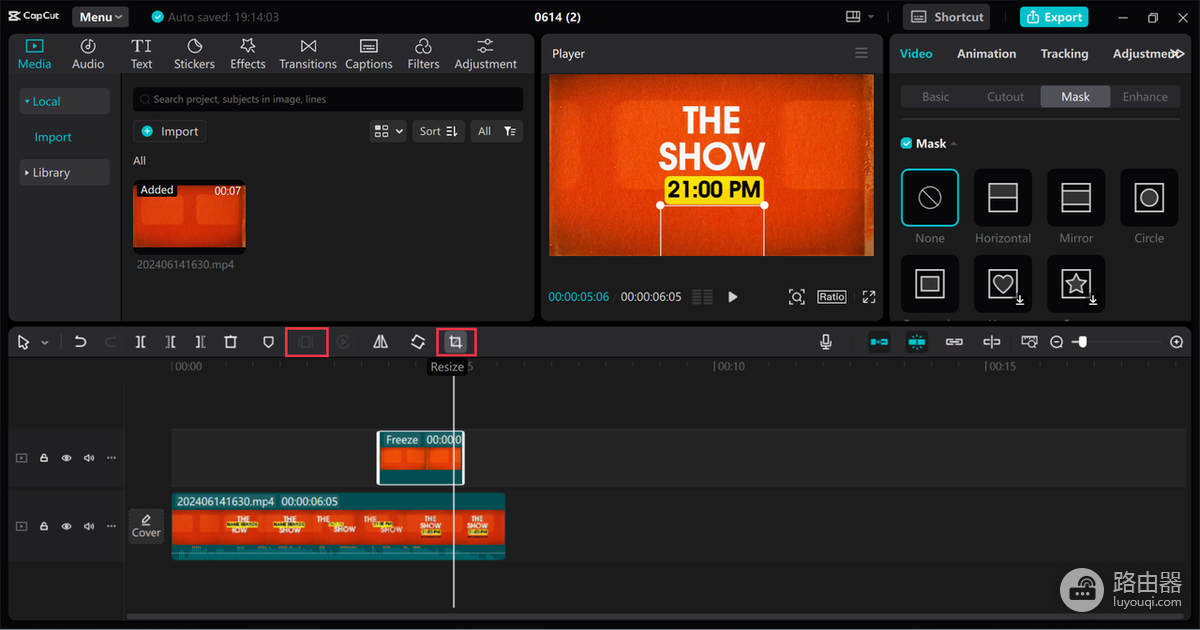
Task: Rotate the selected clip
Action: [418, 342]
